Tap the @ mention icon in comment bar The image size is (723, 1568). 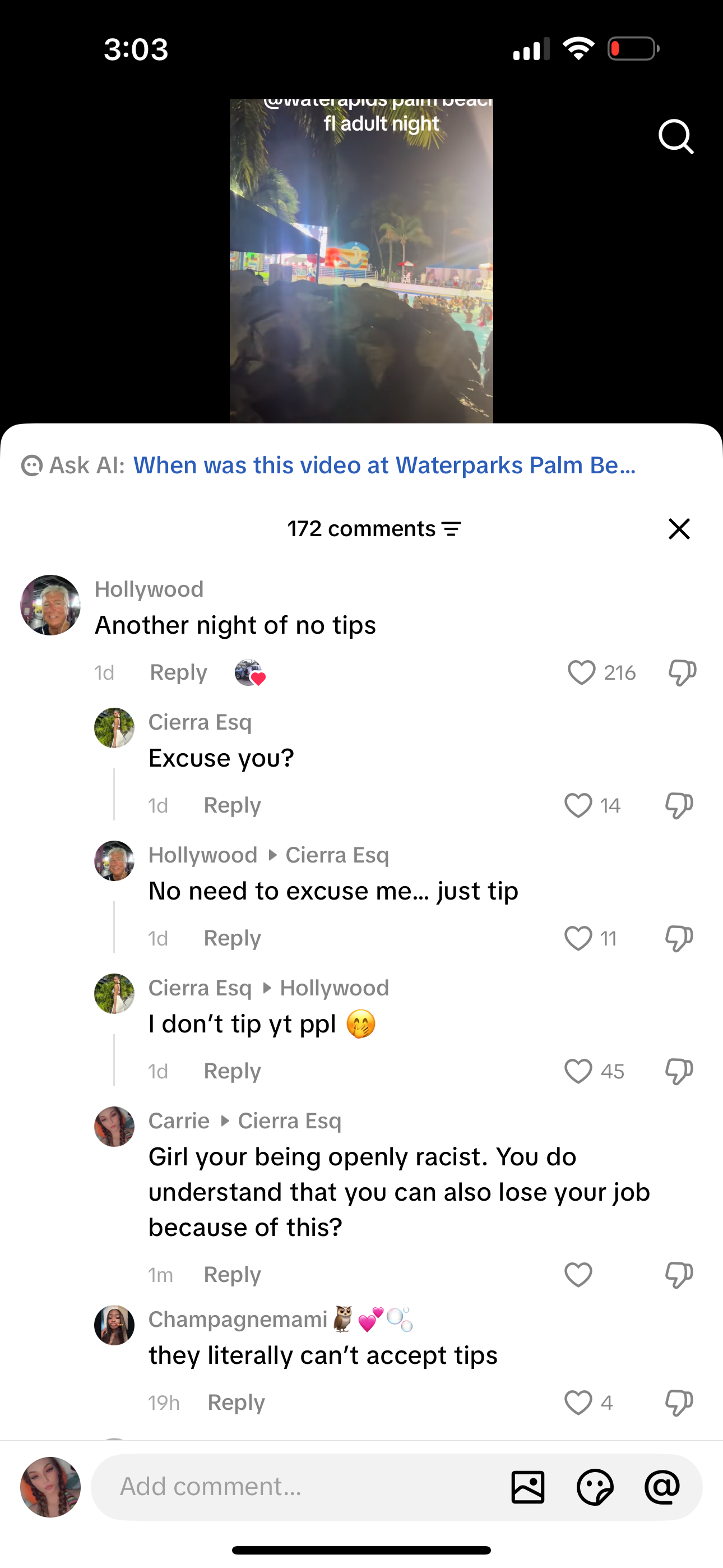point(662,1487)
